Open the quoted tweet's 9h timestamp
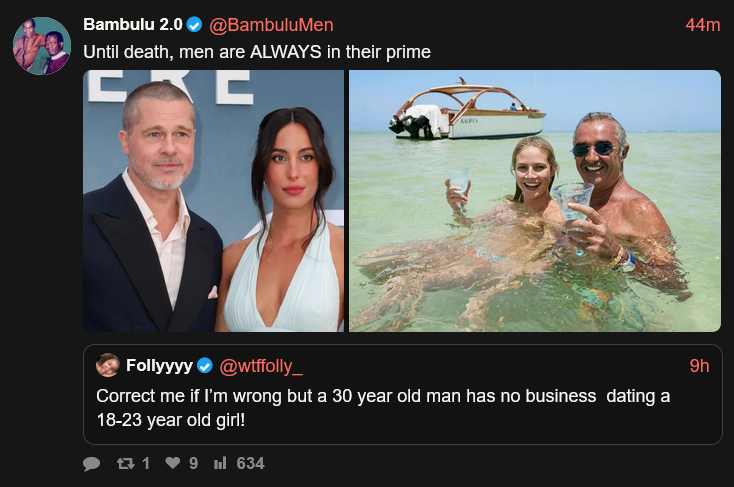Screen dimensions: 734x487 (700, 365)
